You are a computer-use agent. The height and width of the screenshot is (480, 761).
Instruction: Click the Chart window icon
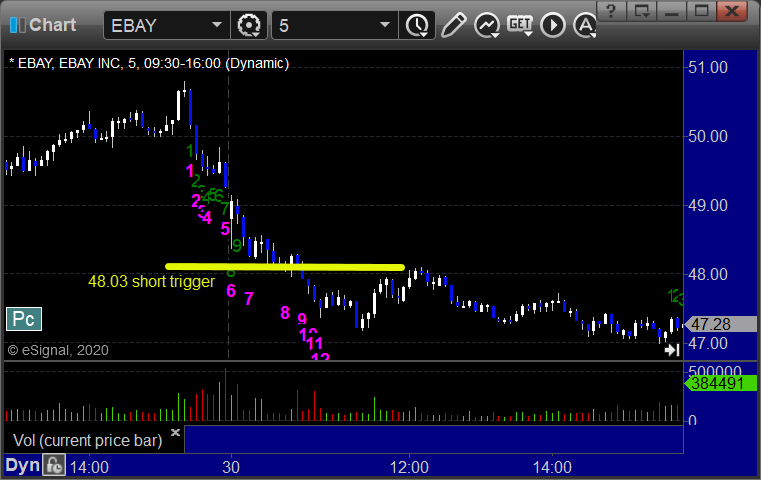pyautogui.click(x=17, y=25)
